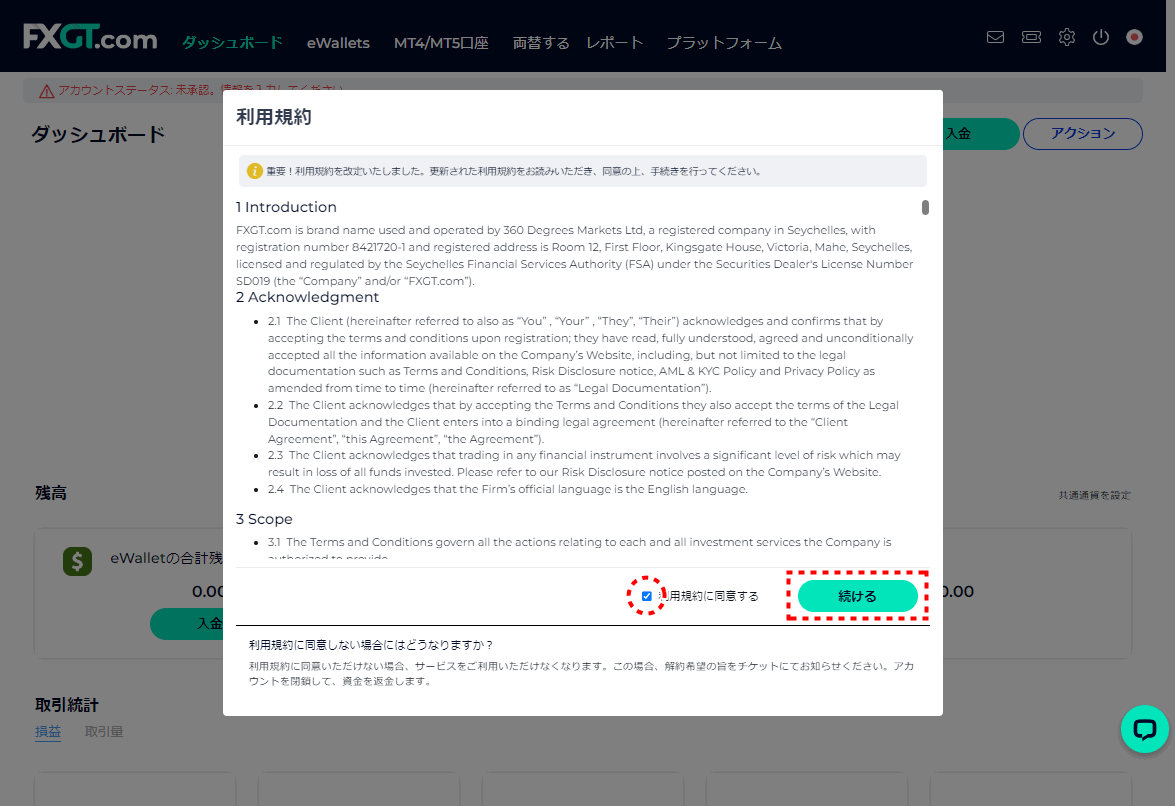
Task: Click the warning triangle status icon
Action: (46, 91)
